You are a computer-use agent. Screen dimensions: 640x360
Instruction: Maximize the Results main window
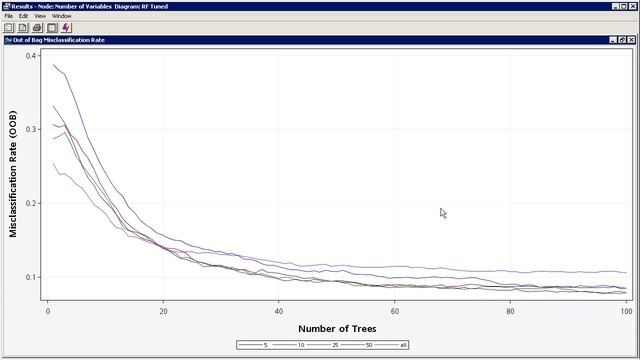tap(624, 7)
